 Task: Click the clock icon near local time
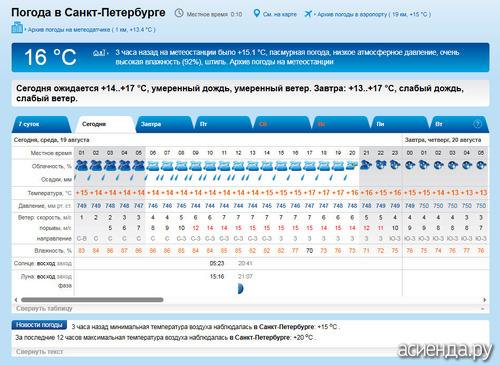179,13
